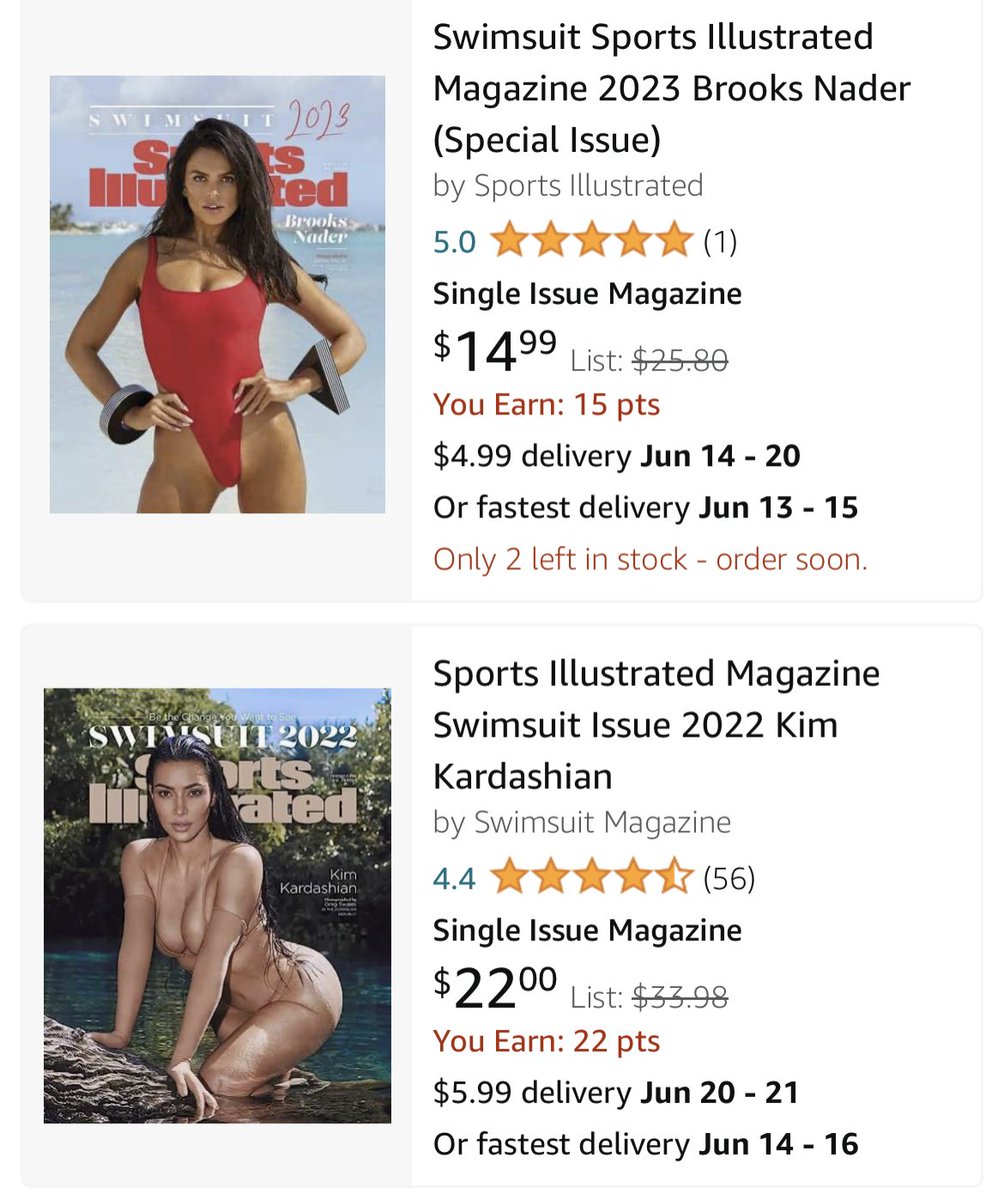View the (56) reviews count link

click(729, 879)
